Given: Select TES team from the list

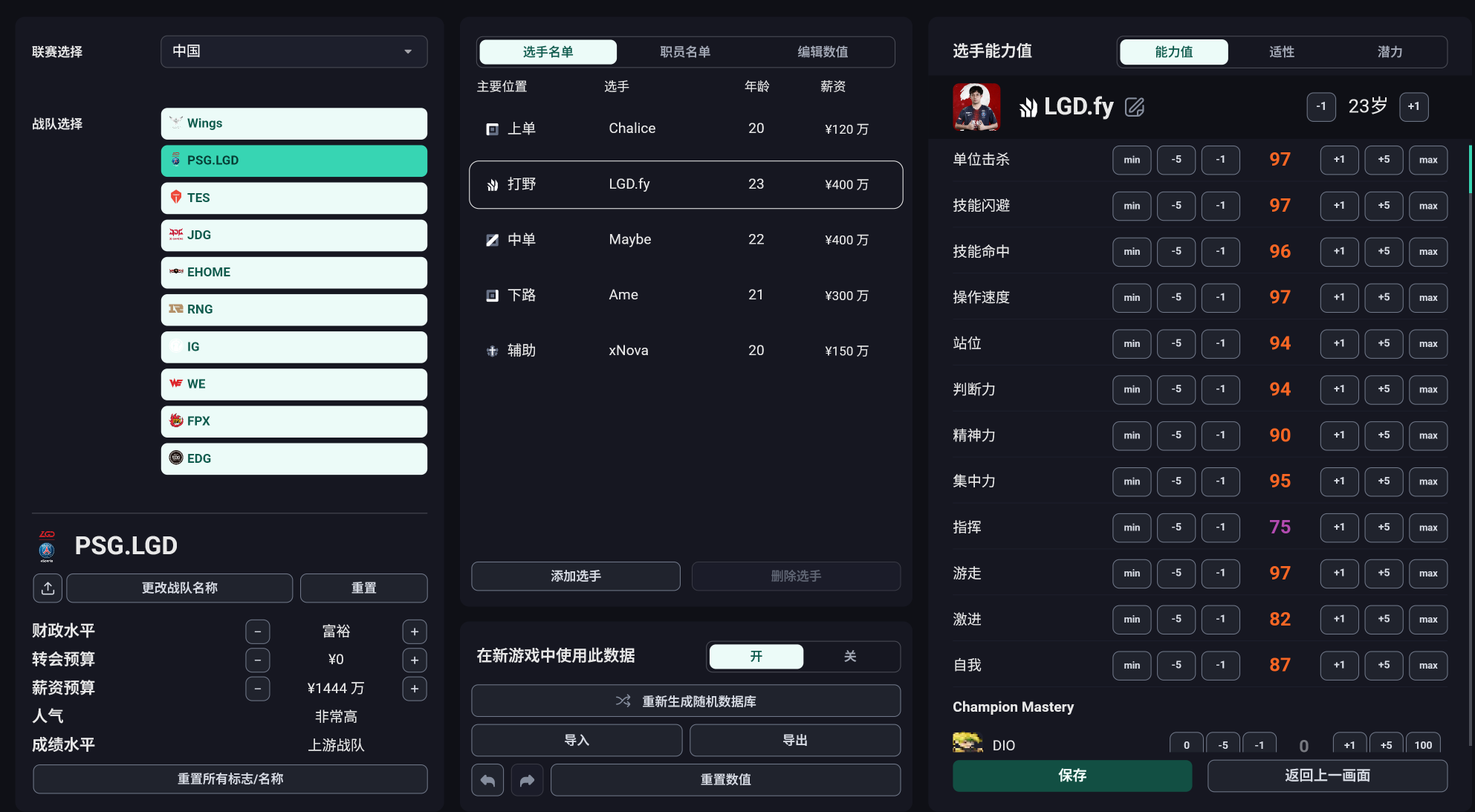Looking at the screenshot, I should pyautogui.click(x=294, y=198).
